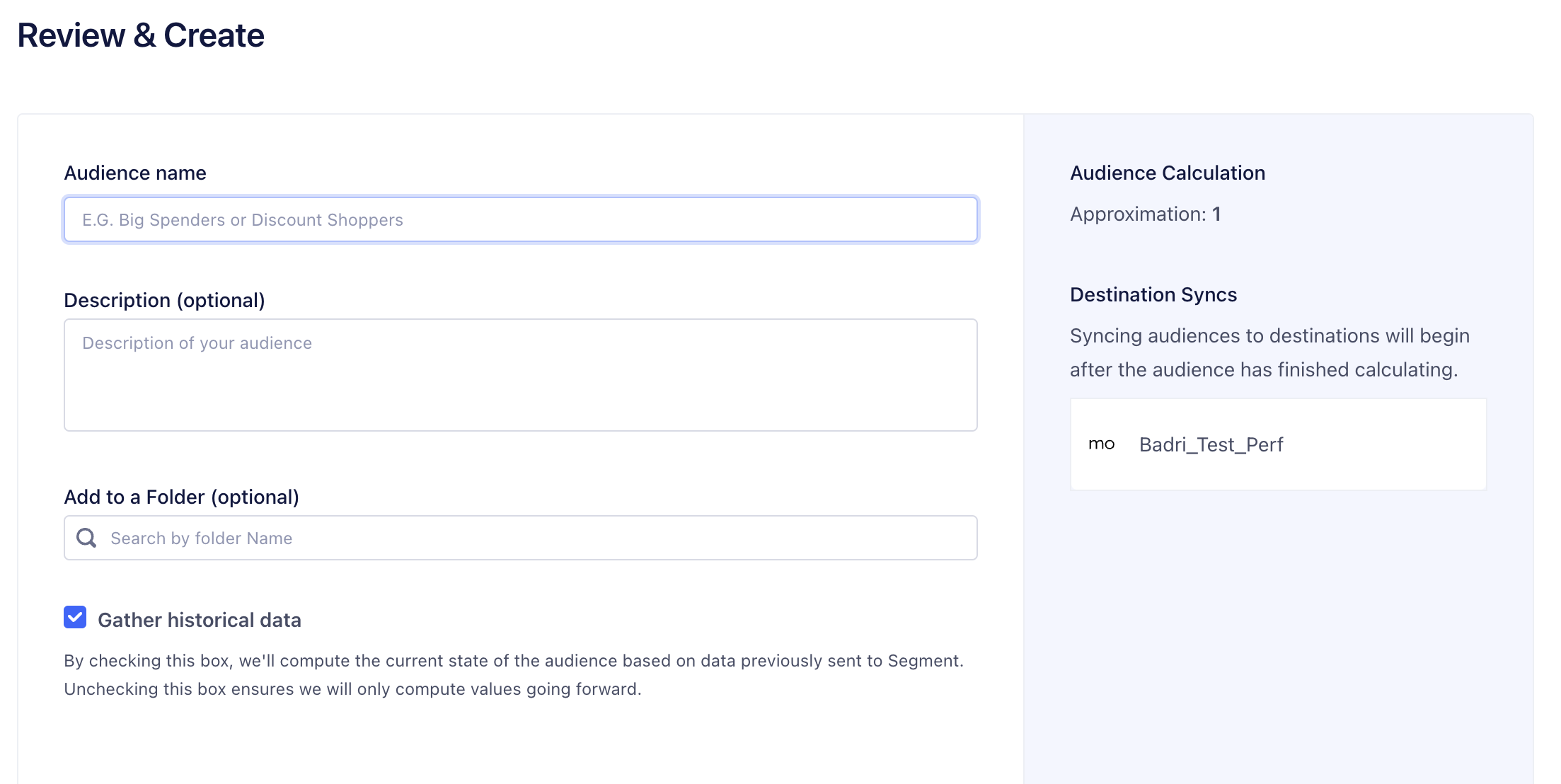The image size is (1561, 784).
Task: Select the Badri_Test_Perf destination sync card
Action: 1277,444
